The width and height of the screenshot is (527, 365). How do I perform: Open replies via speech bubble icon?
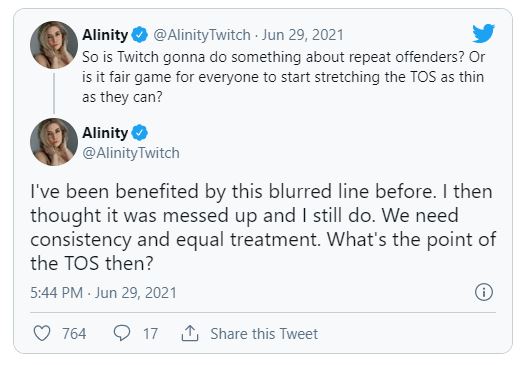pos(122,333)
